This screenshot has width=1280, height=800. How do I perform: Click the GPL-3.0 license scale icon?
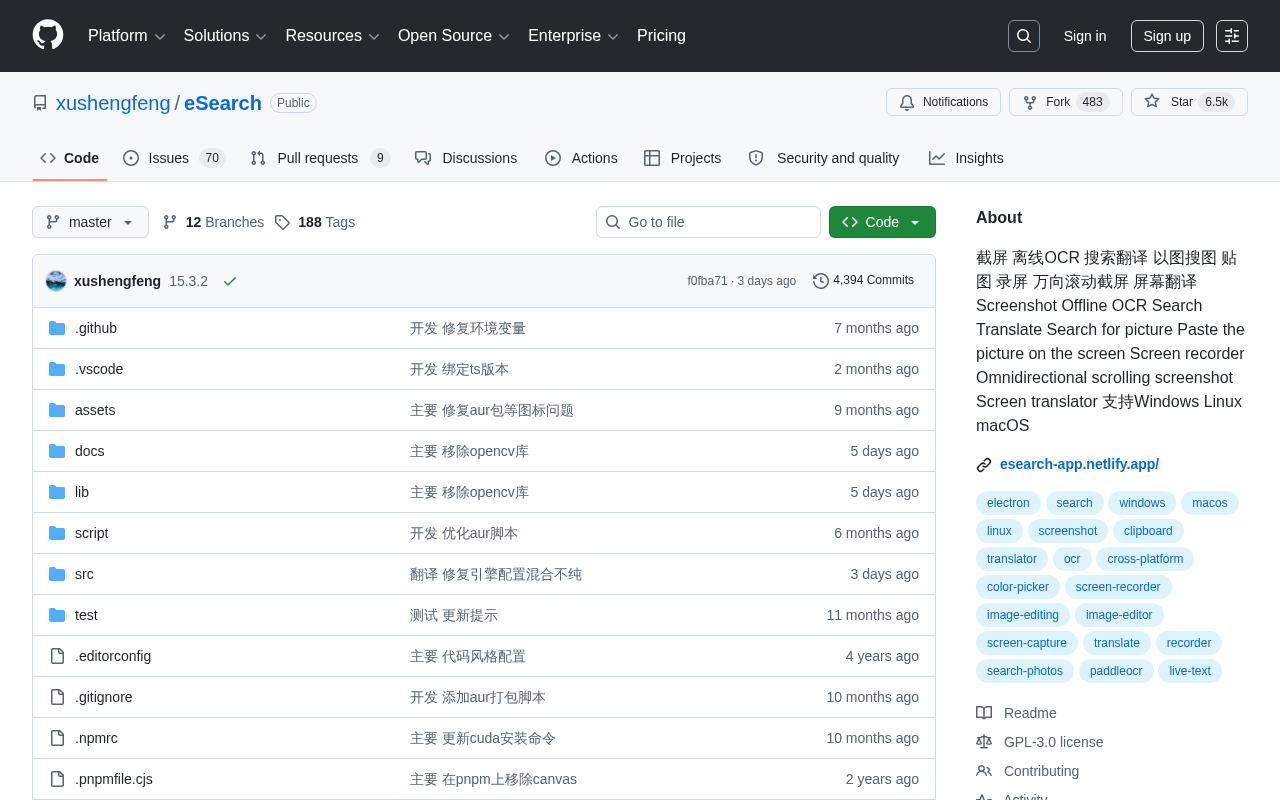tap(984, 742)
